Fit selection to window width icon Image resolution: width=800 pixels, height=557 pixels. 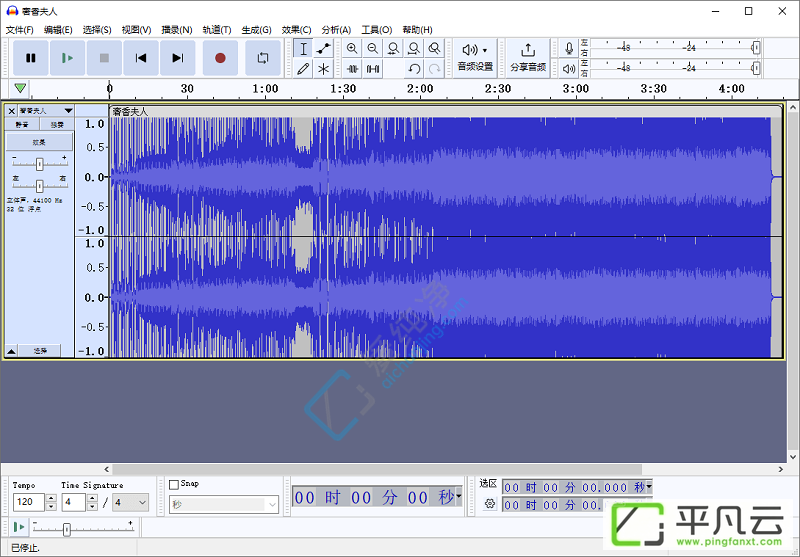(x=393, y=48)
